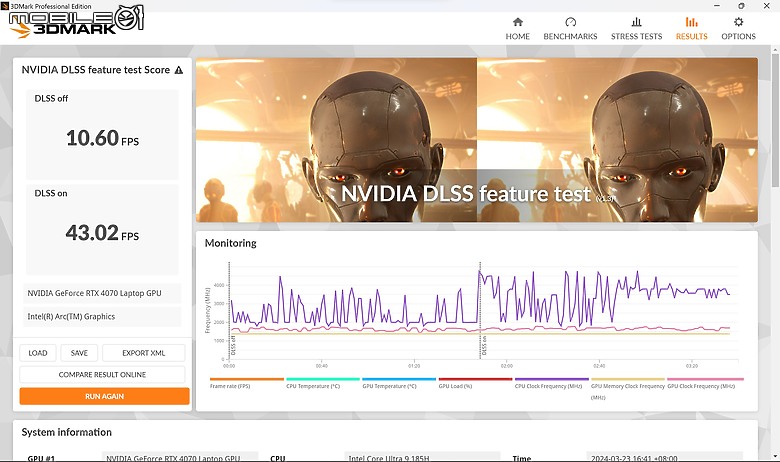
Task: Click COMPARE RESULT ONLINE button
Action: click(x=102, y=374)
